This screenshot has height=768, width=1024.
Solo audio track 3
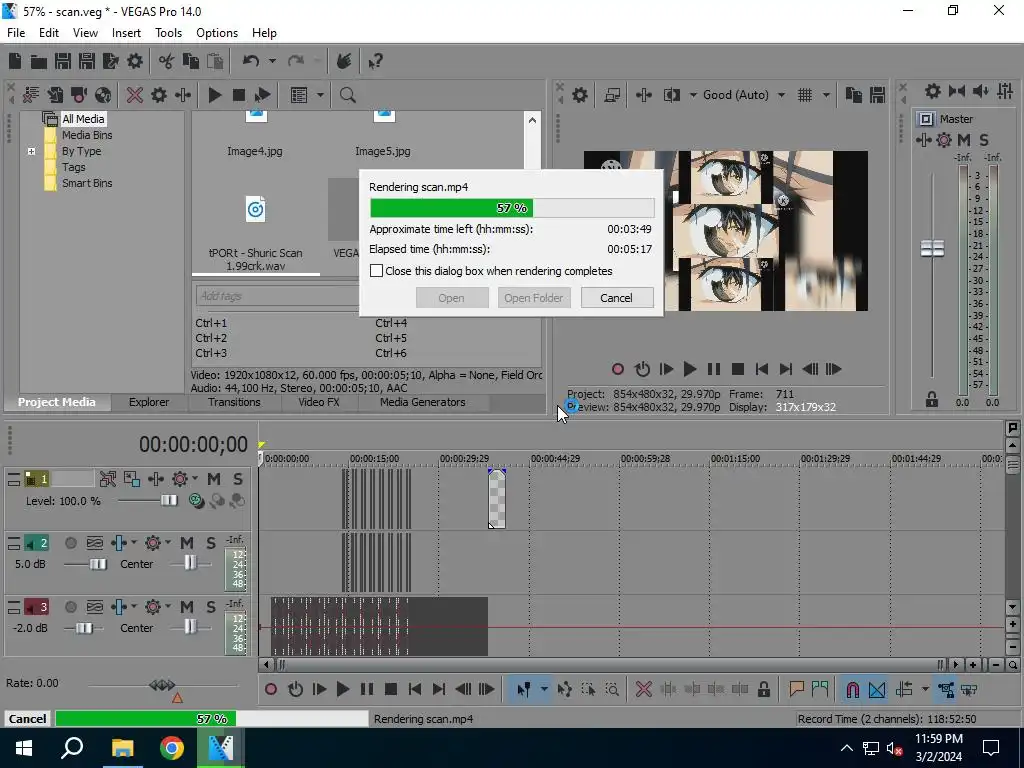pyautogui.click(x=210, y=607)
